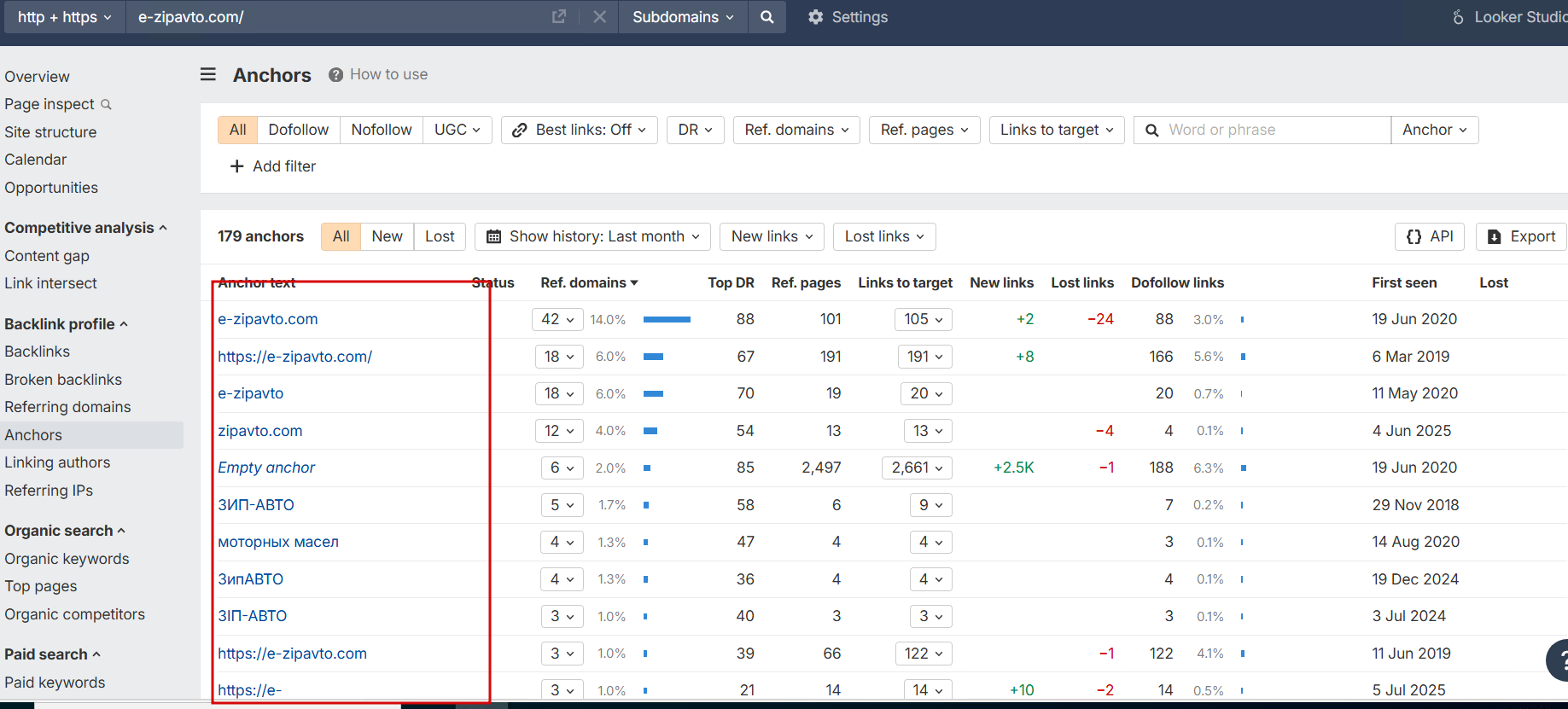Focus the Word or phrase search field

pyautogui.click(x=1262, y=130)
